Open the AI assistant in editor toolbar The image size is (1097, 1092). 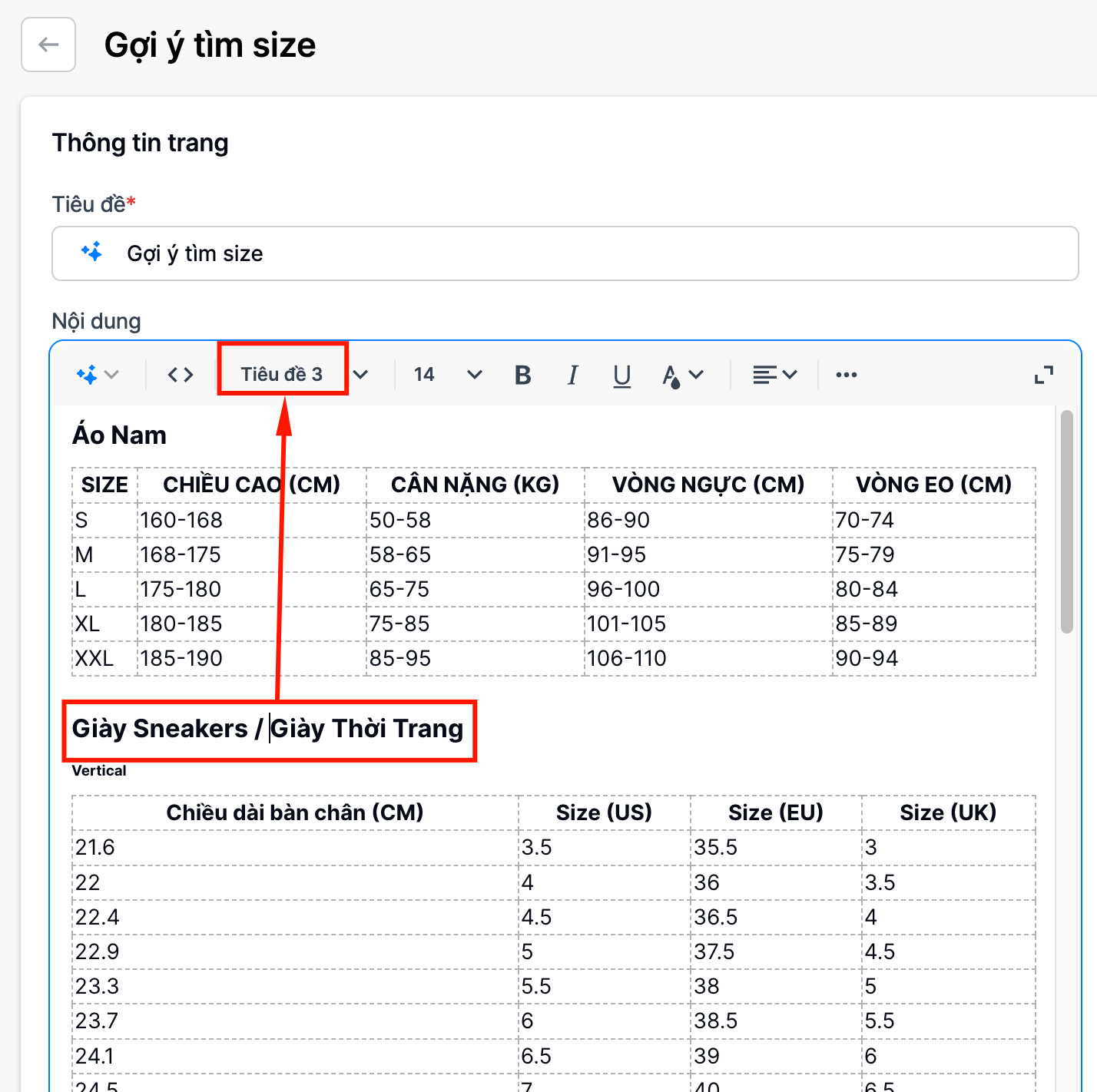pyautogui.click(x=97, y=375)
